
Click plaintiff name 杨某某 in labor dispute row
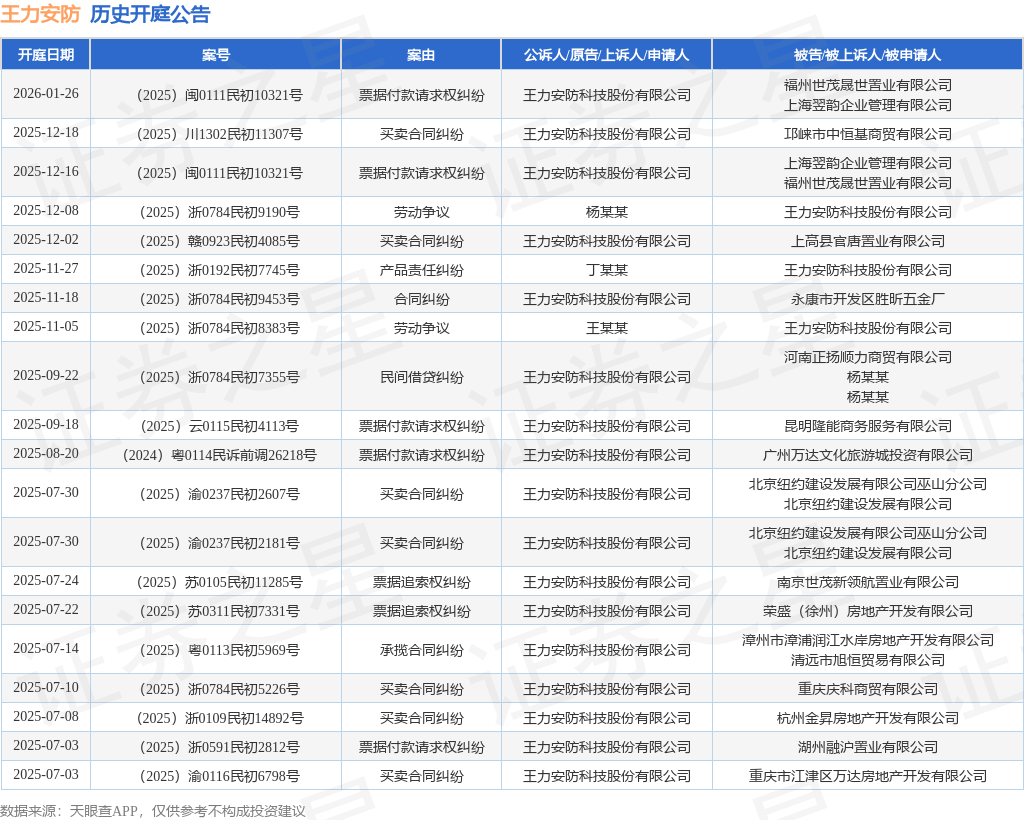[607, 212]
